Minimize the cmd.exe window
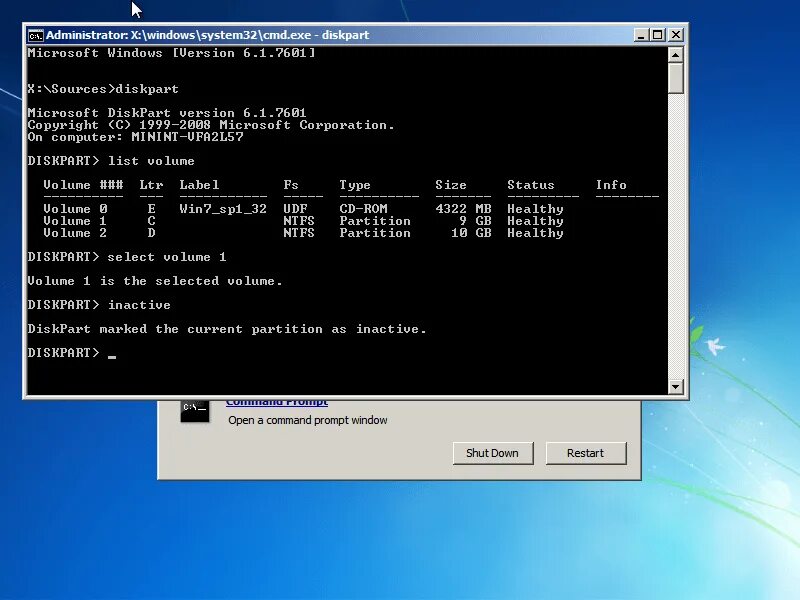800x600 pixels. [641, 35]
